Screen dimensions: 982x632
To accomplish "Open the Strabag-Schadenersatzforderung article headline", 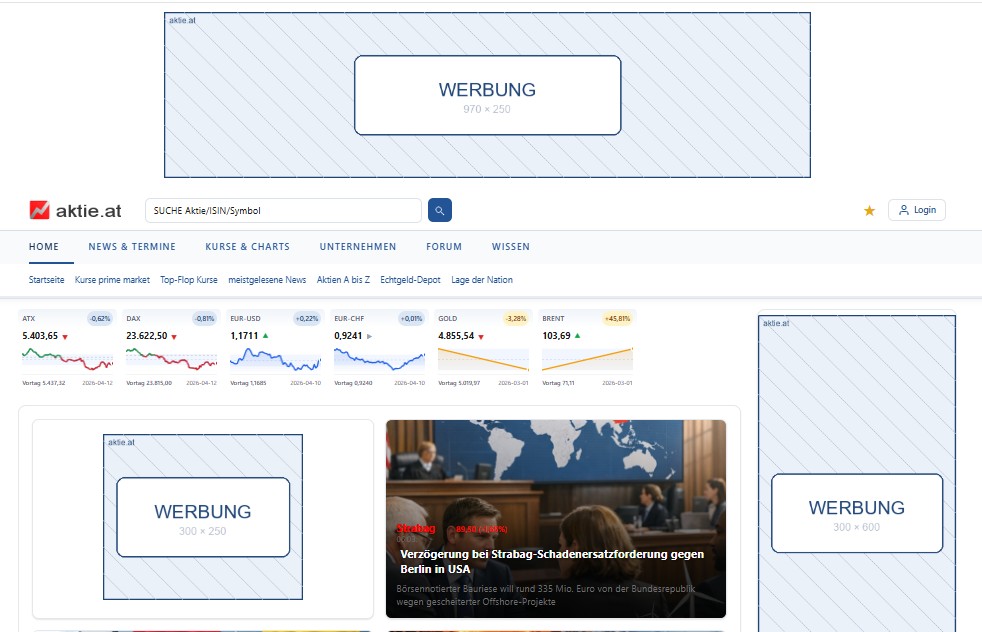I will (552, 561).
